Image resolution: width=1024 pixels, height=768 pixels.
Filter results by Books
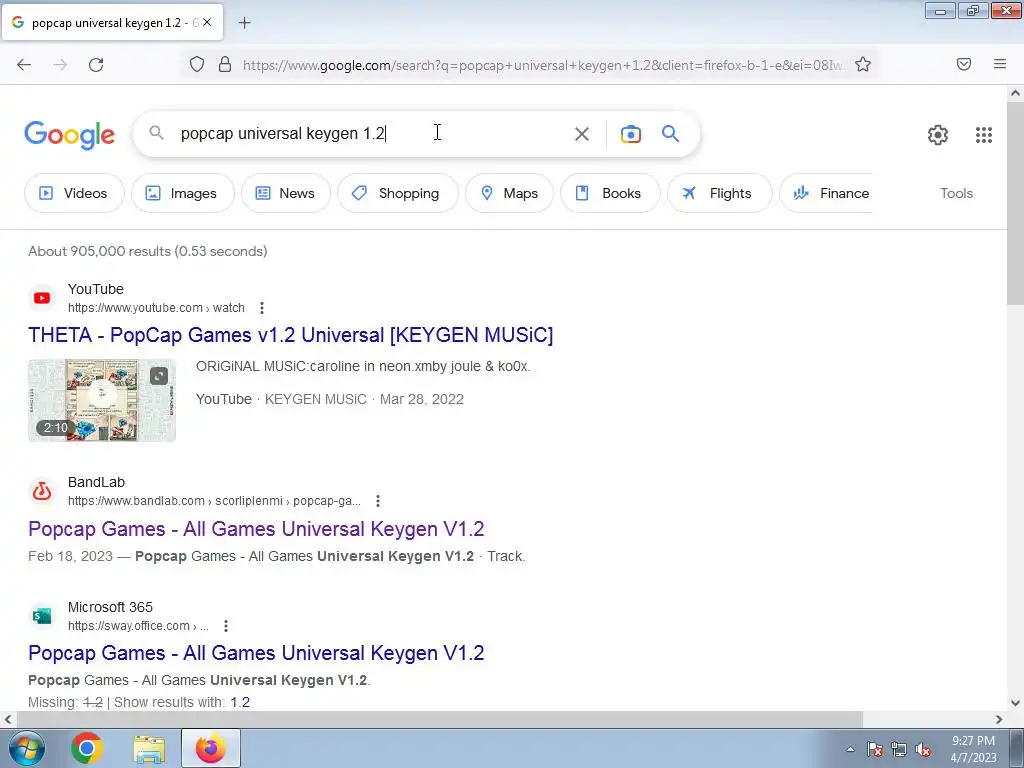(610, 193)
